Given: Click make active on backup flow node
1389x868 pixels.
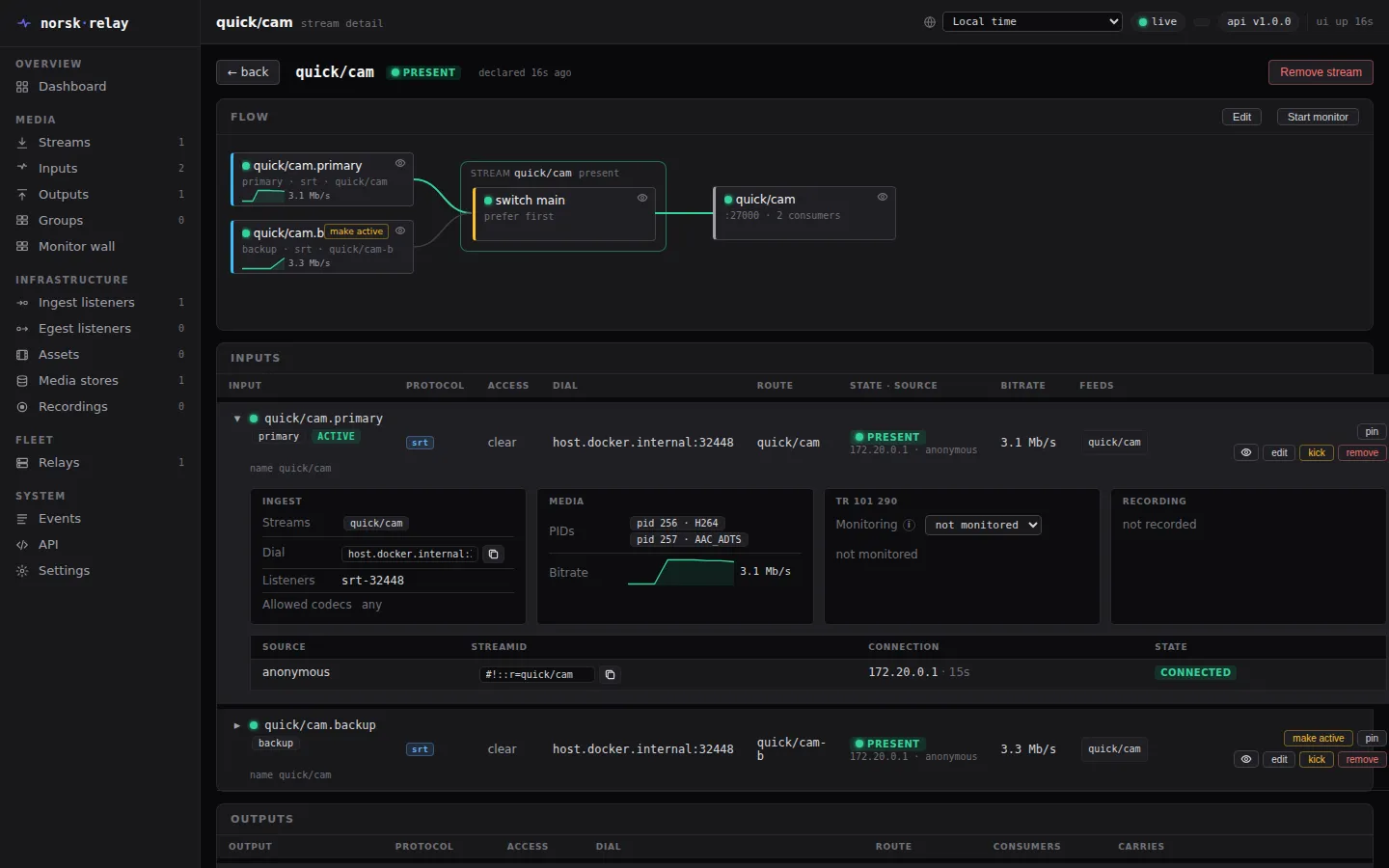Looking at the screenshot, I should 356,231.
